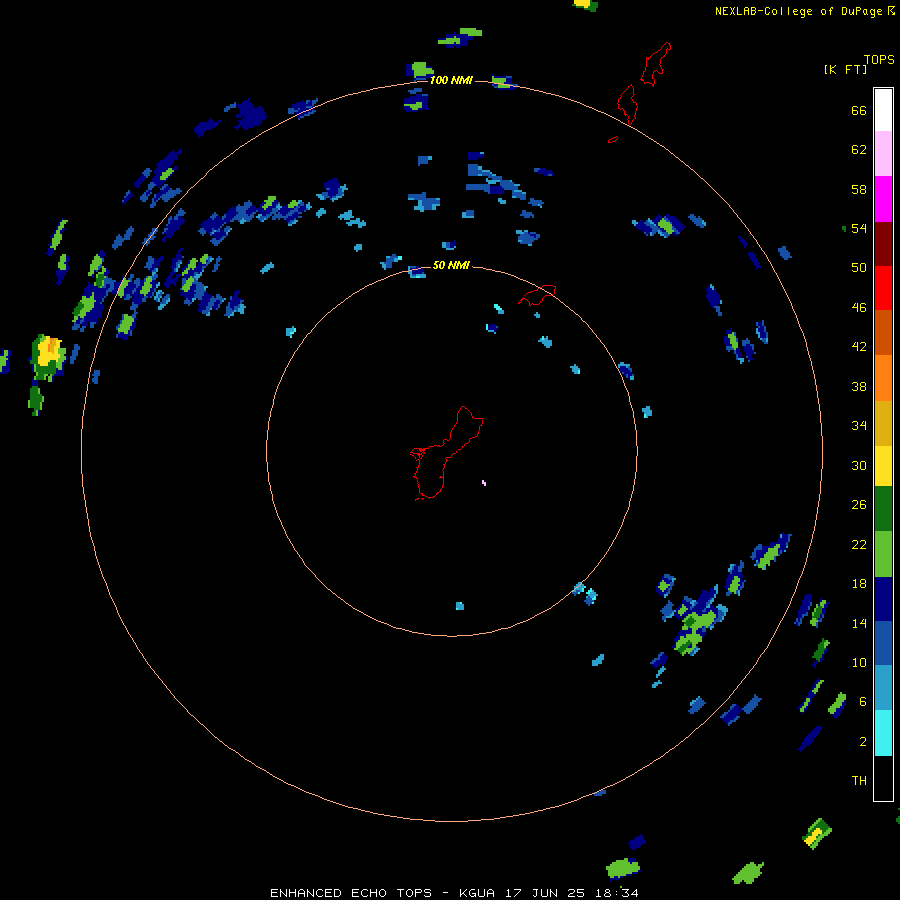Click legend value "26"
The width and height of the screenshot is (900, 900).
(859, 505)
